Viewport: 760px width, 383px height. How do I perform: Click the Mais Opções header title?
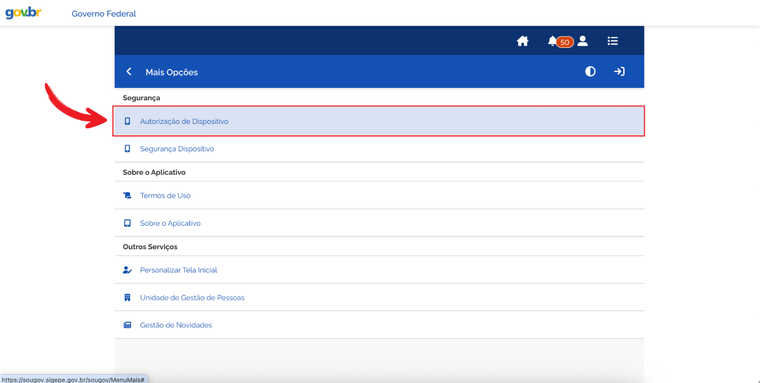(172, 72)
